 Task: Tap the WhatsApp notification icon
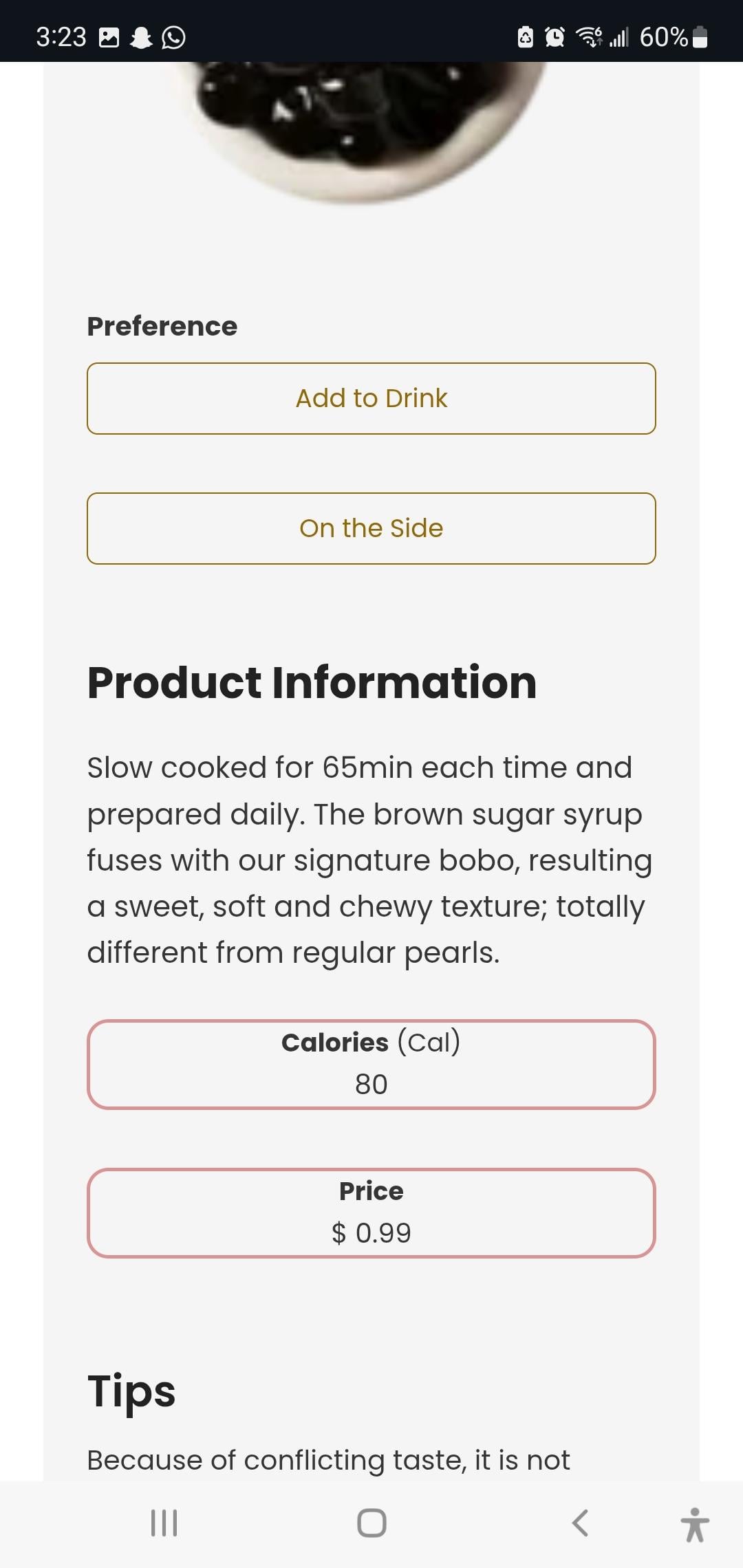[173, 37]
